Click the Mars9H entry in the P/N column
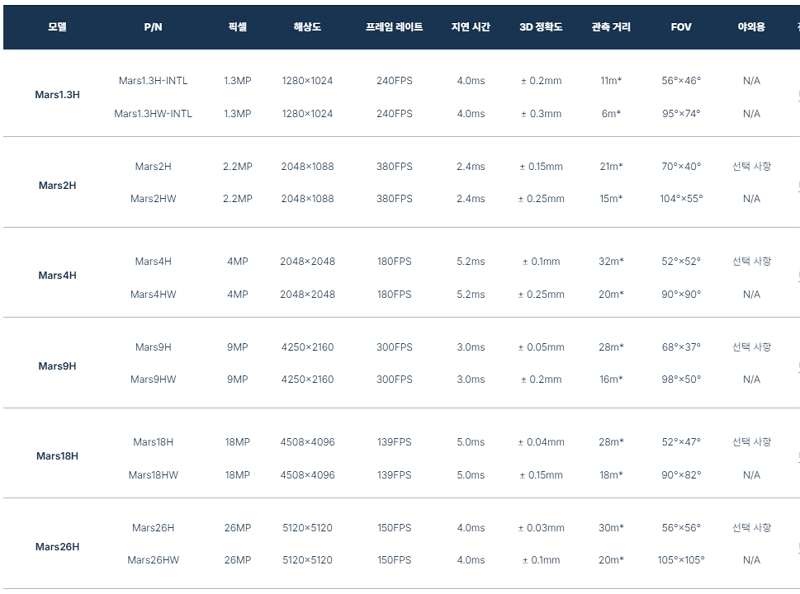The width and height of the screenshot is (800, 594). click(x=153, y=347)
